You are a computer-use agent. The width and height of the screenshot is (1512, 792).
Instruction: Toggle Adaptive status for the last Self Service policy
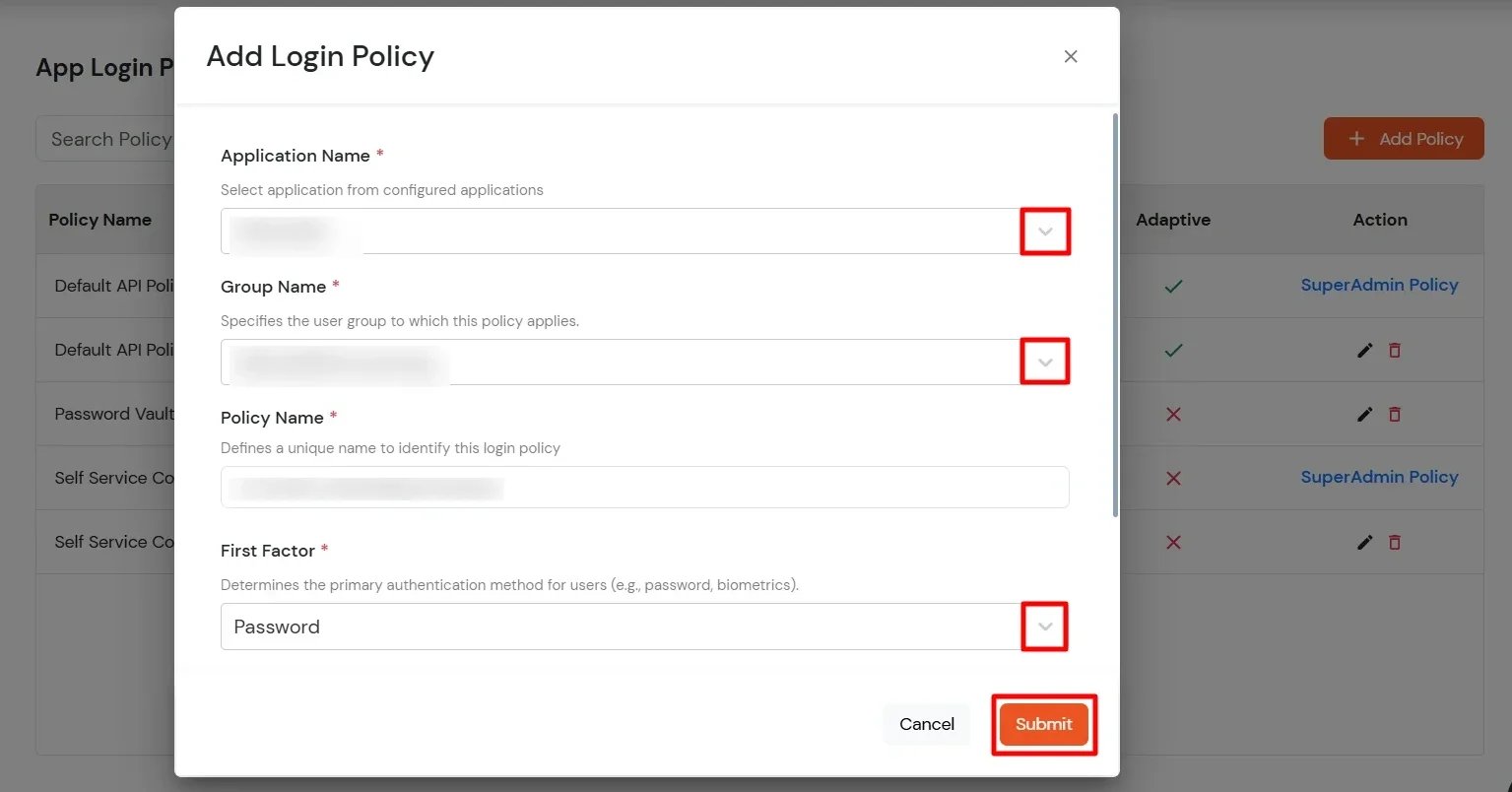[x=1172, y=542]
